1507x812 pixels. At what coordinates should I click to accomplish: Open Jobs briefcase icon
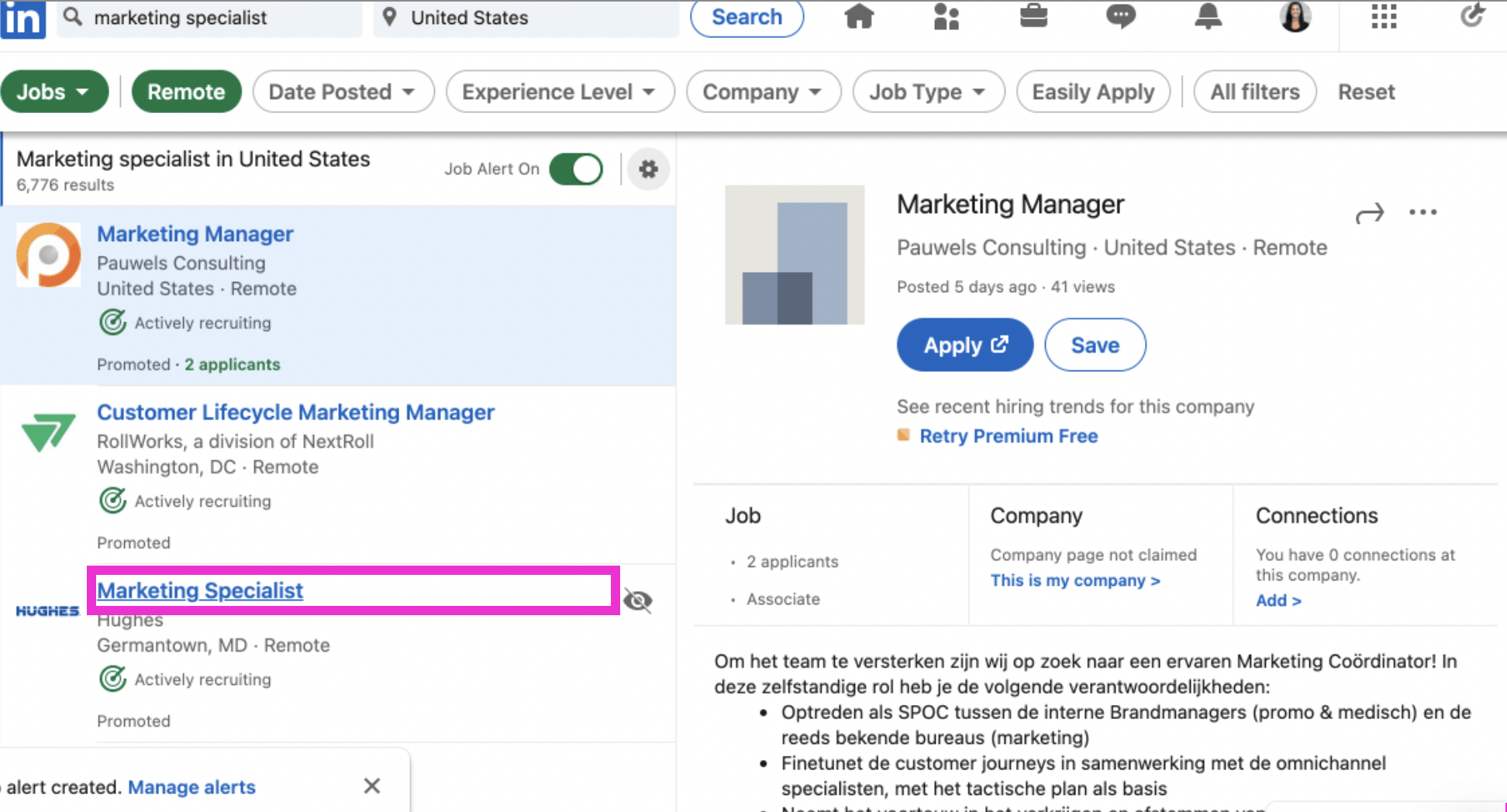pyautogui.click(x=1033, y=16)
